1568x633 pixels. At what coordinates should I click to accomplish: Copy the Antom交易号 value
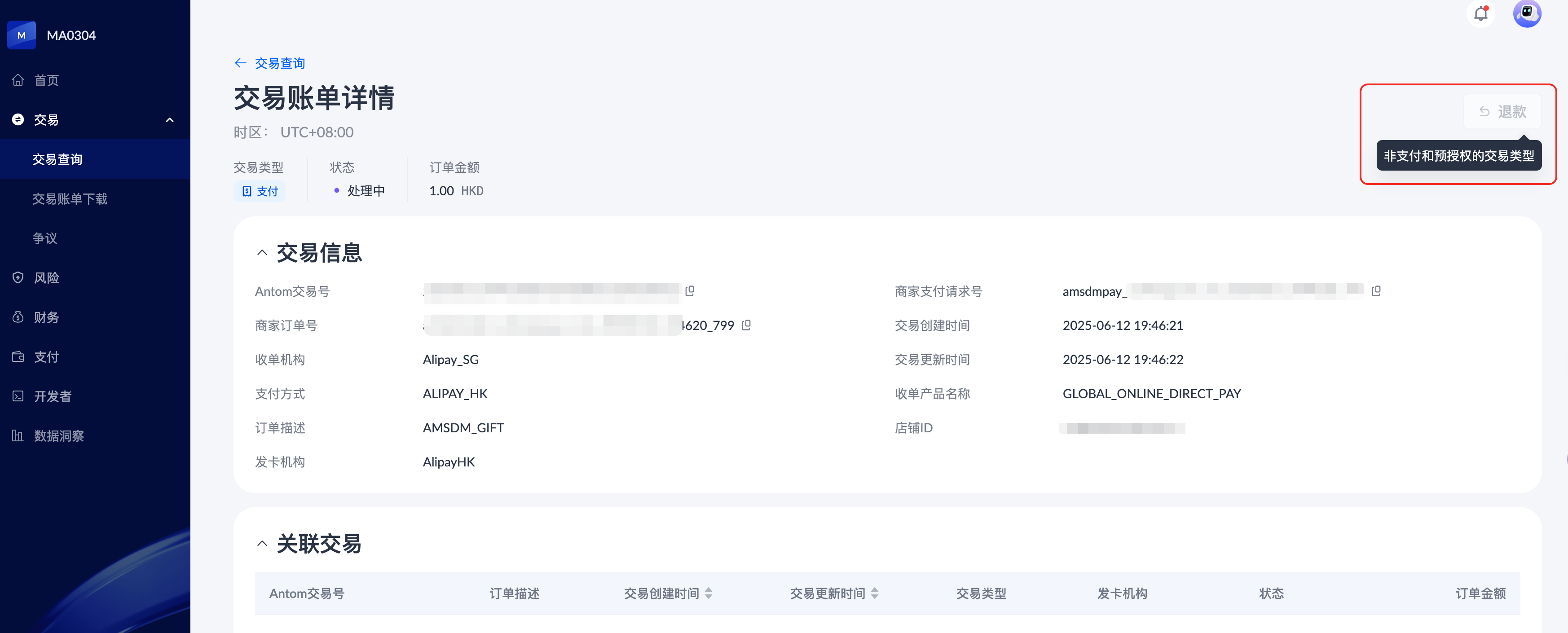(690, 291)
